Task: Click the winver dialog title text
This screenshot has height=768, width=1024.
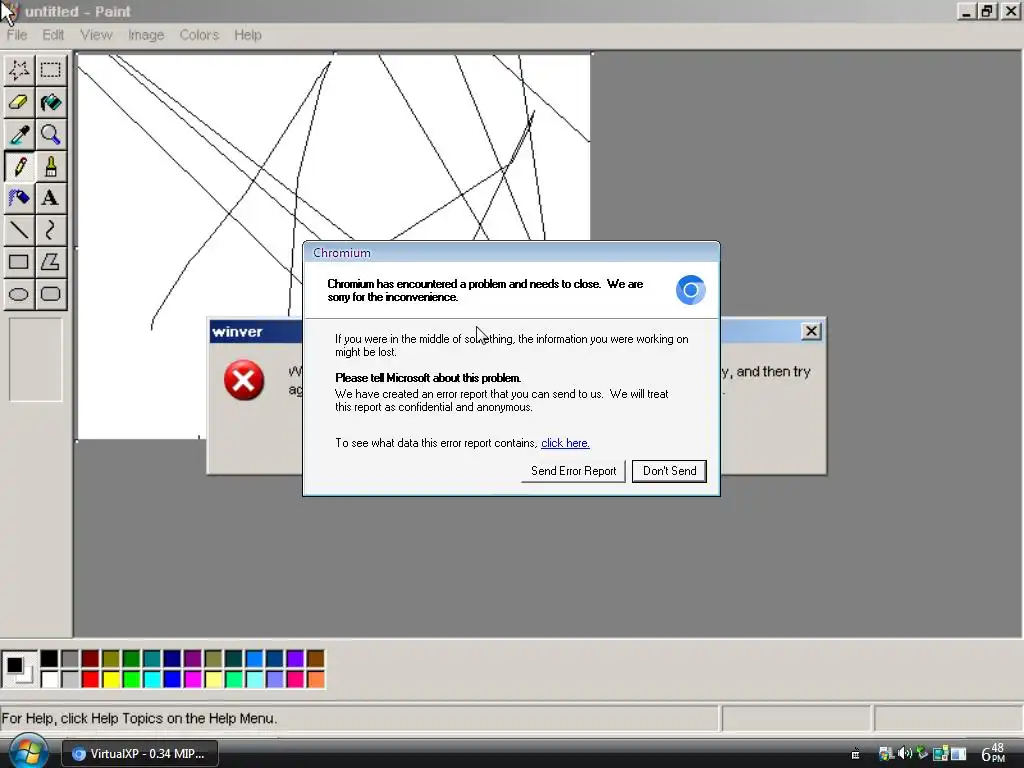Action: 237,332
